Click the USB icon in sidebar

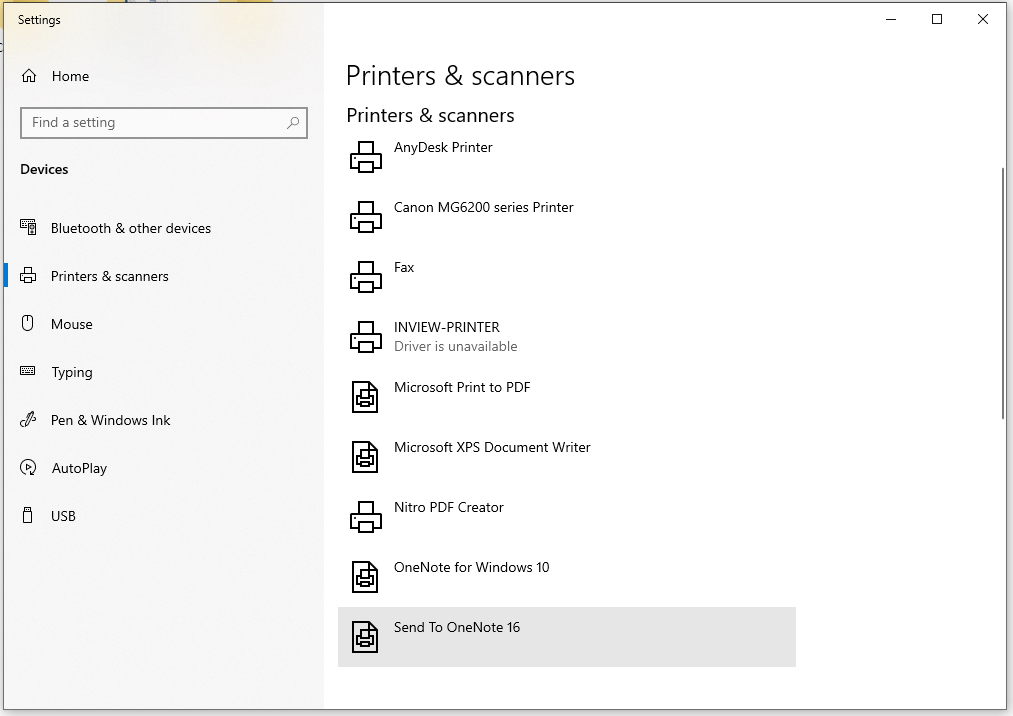pyautogui.click(x=28, y=515)
